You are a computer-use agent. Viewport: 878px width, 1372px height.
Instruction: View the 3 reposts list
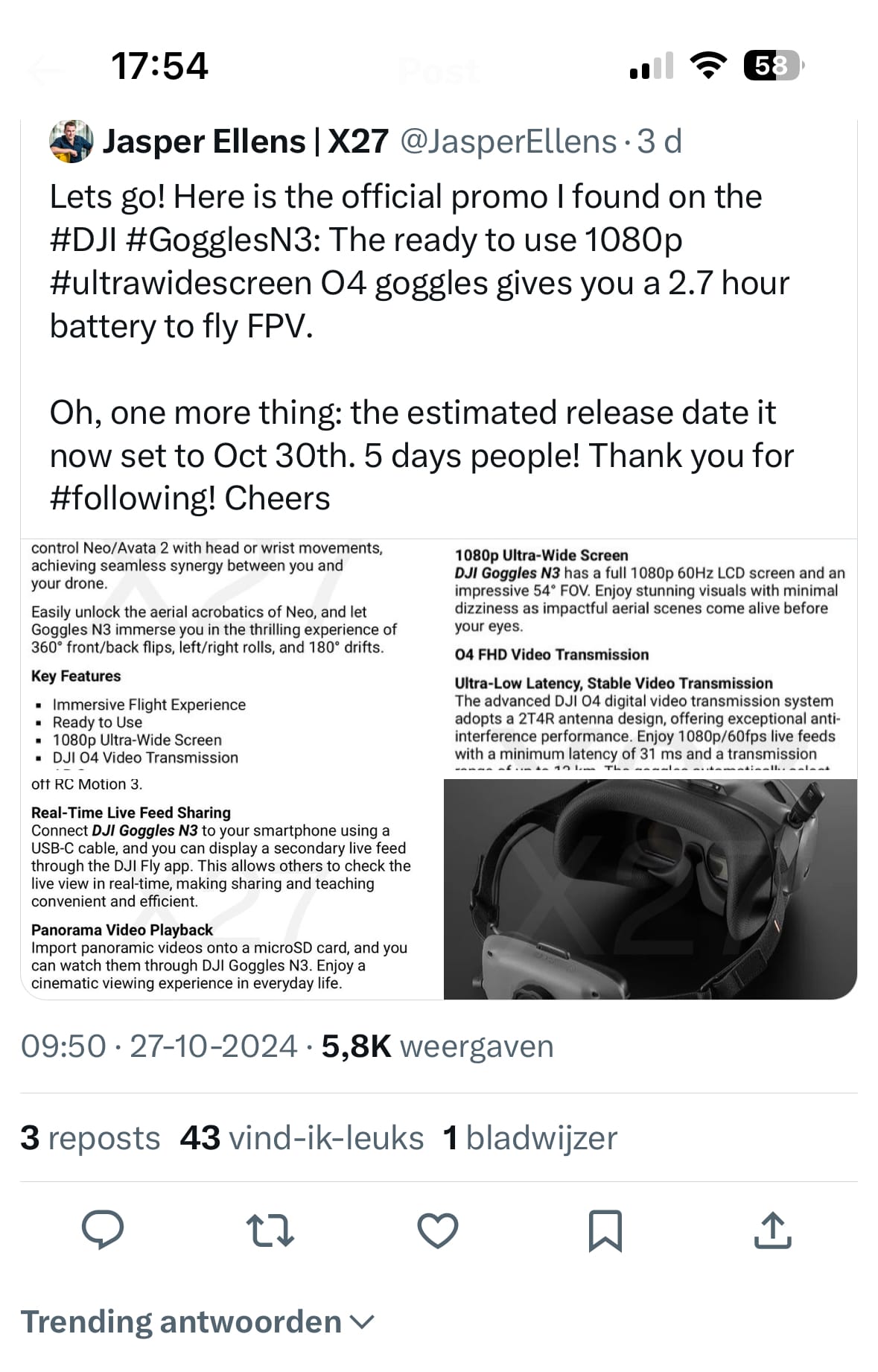(90, 1137)
